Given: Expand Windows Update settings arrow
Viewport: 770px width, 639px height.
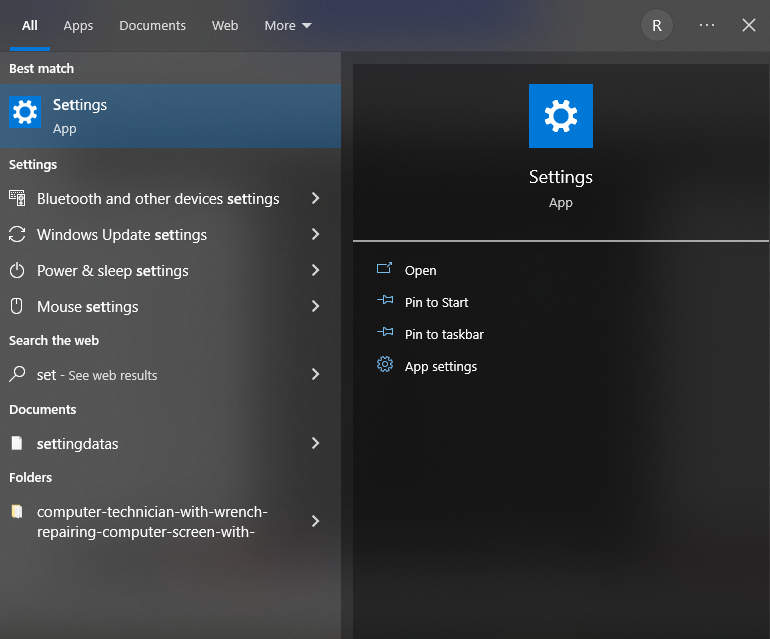Looking at the screenshot, I should (315, 234).
